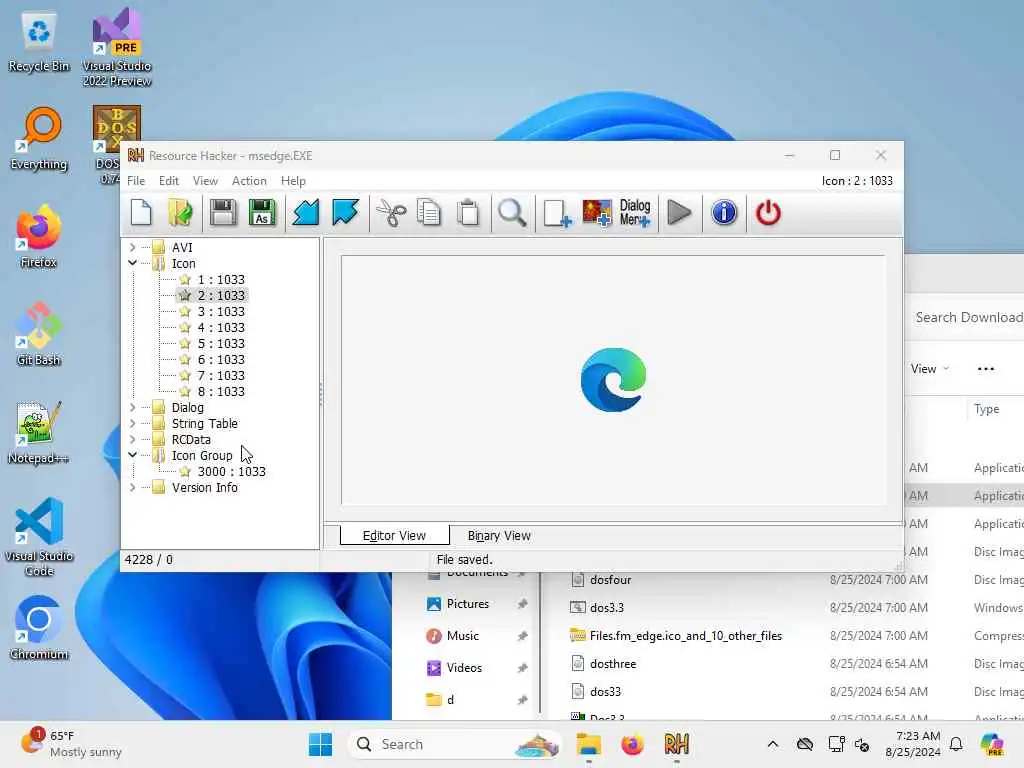The width and height of the screenshot is (1024, 768).
Task: Click the Copy toolbar icon
Action: point(429,213)
